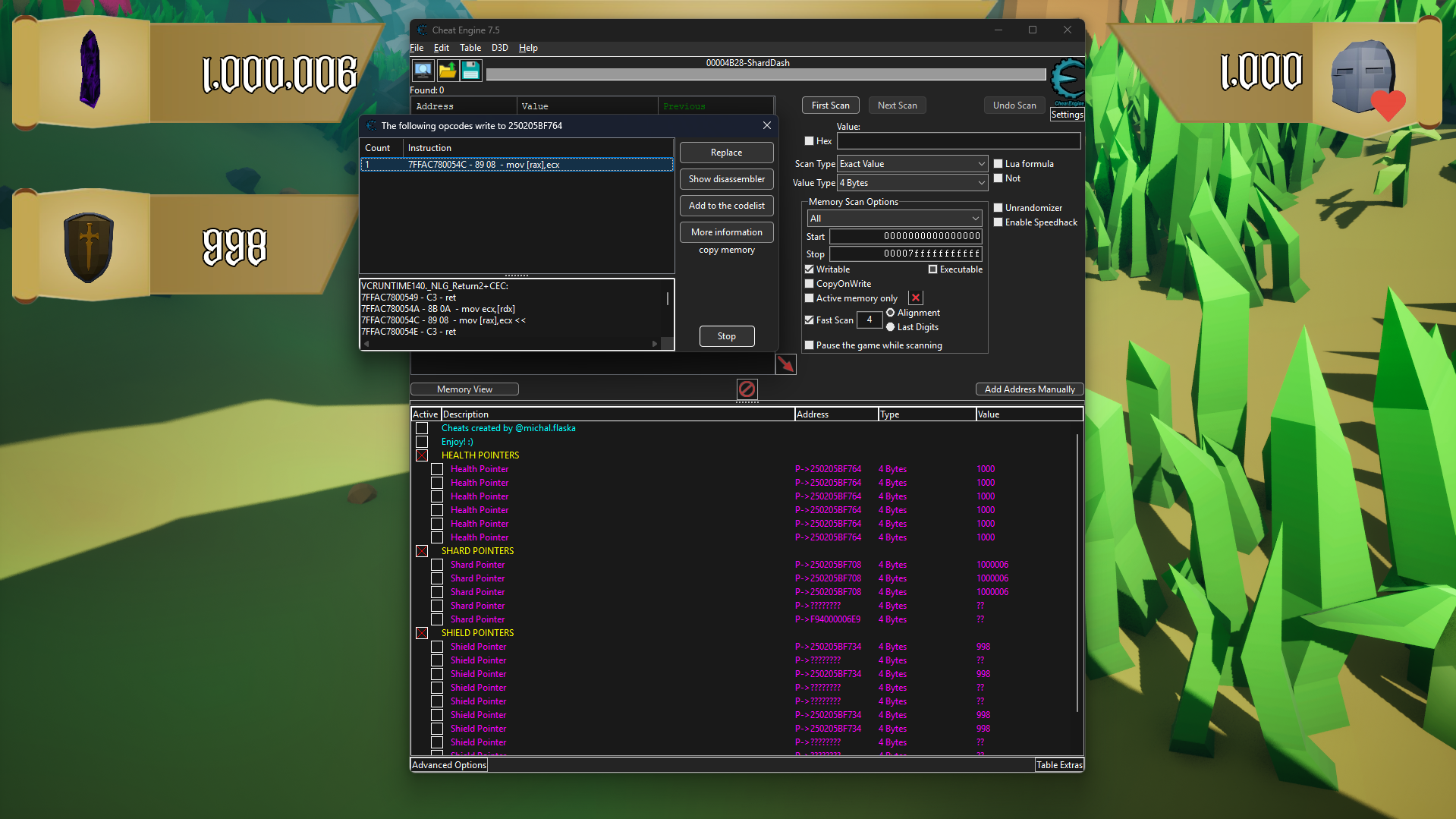Click the Next Scan button
The height and width of the screenshot is (819, 1456).
click(x=898, y=106)
